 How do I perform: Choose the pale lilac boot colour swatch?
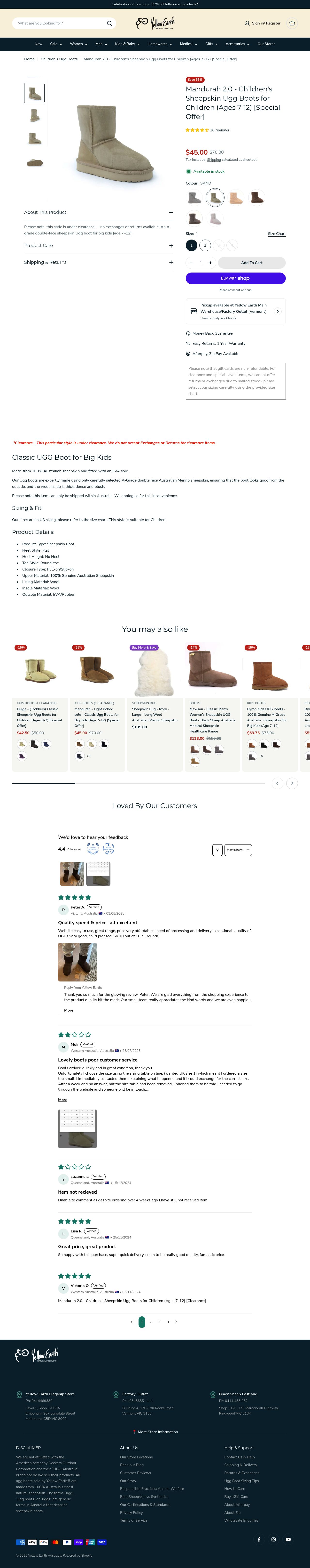point(215,218)
